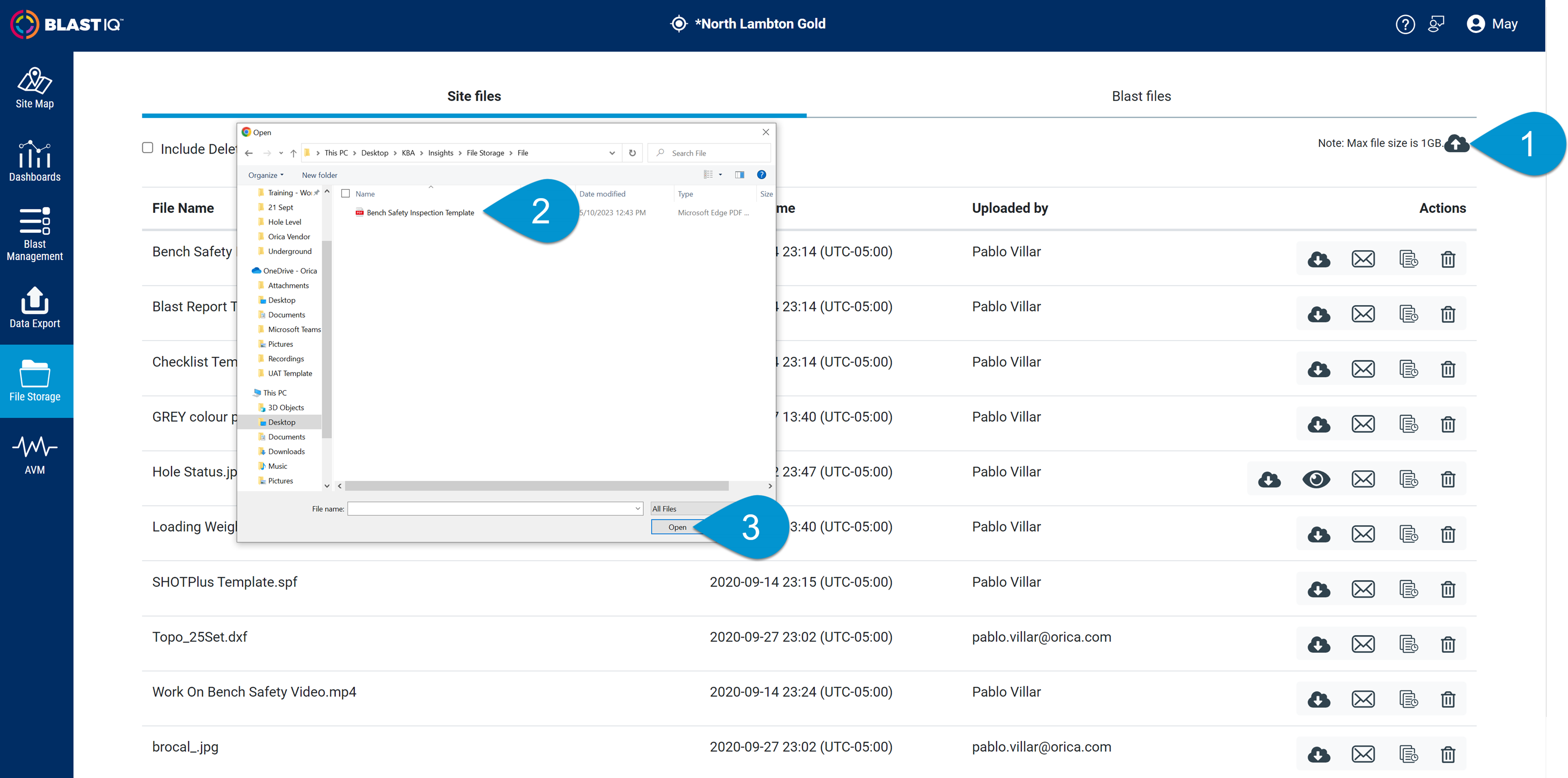This screenshot has height=778, width=1568.
Task: Sort by the Date modified column
Action: [625, 194]
